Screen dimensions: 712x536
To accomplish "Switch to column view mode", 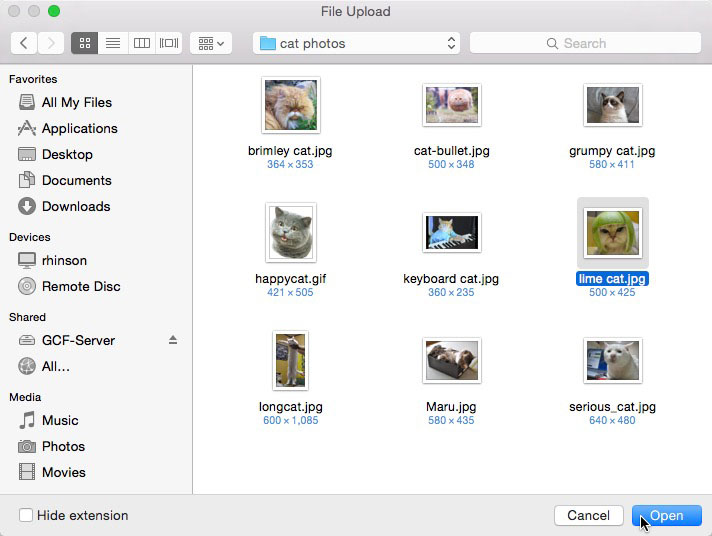I will pyautogui.click(x=141, y=43).
